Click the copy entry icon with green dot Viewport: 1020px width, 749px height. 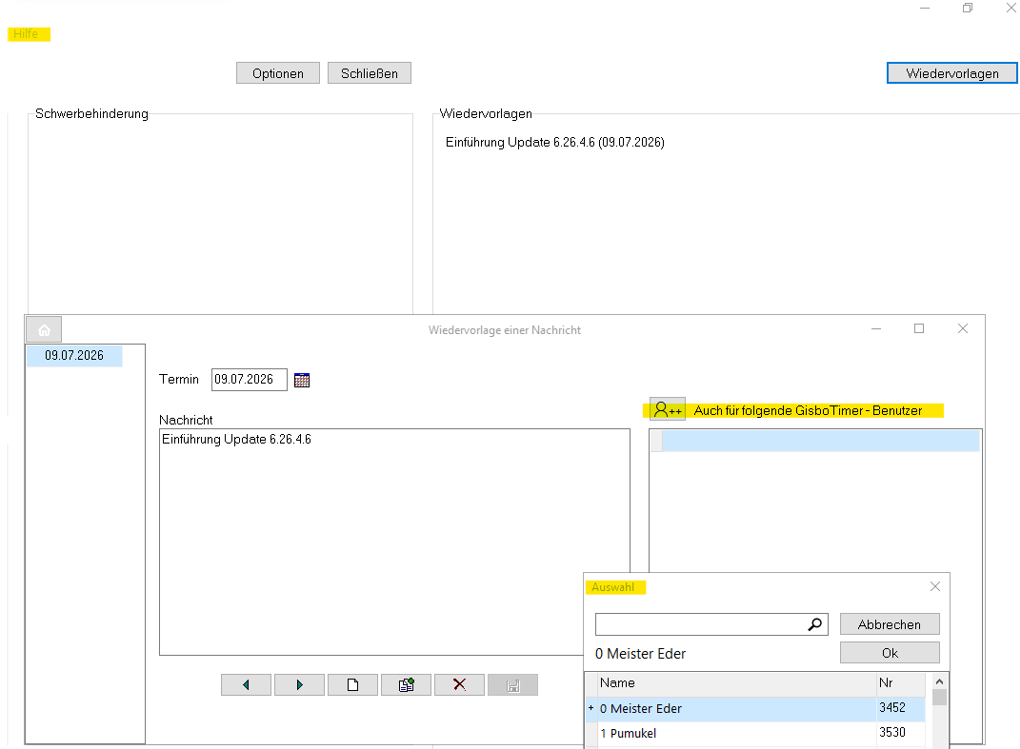coord(406,685)
